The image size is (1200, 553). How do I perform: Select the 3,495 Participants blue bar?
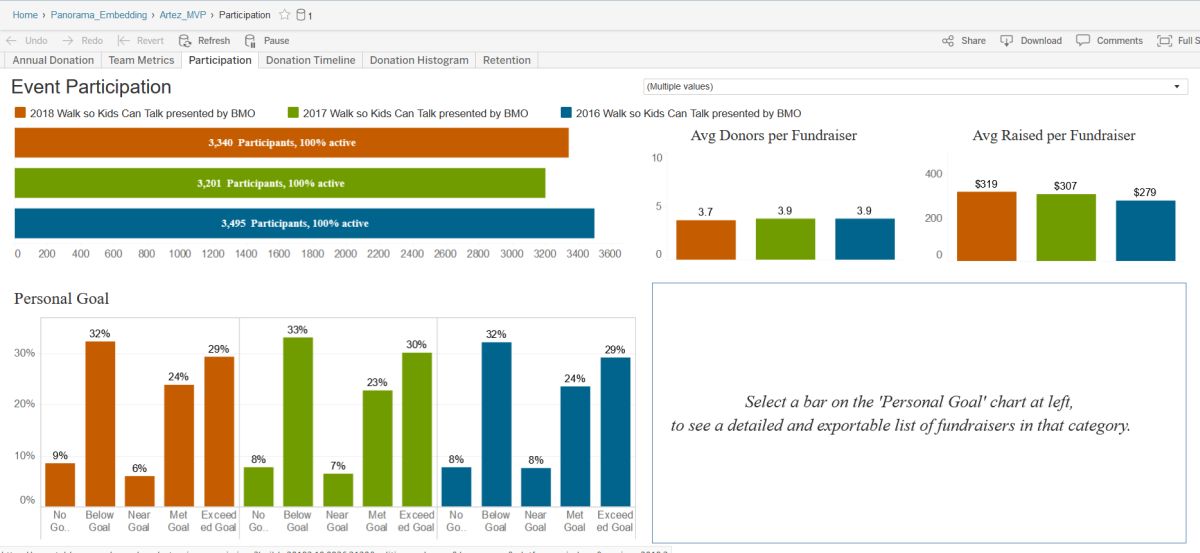[304, 223]
